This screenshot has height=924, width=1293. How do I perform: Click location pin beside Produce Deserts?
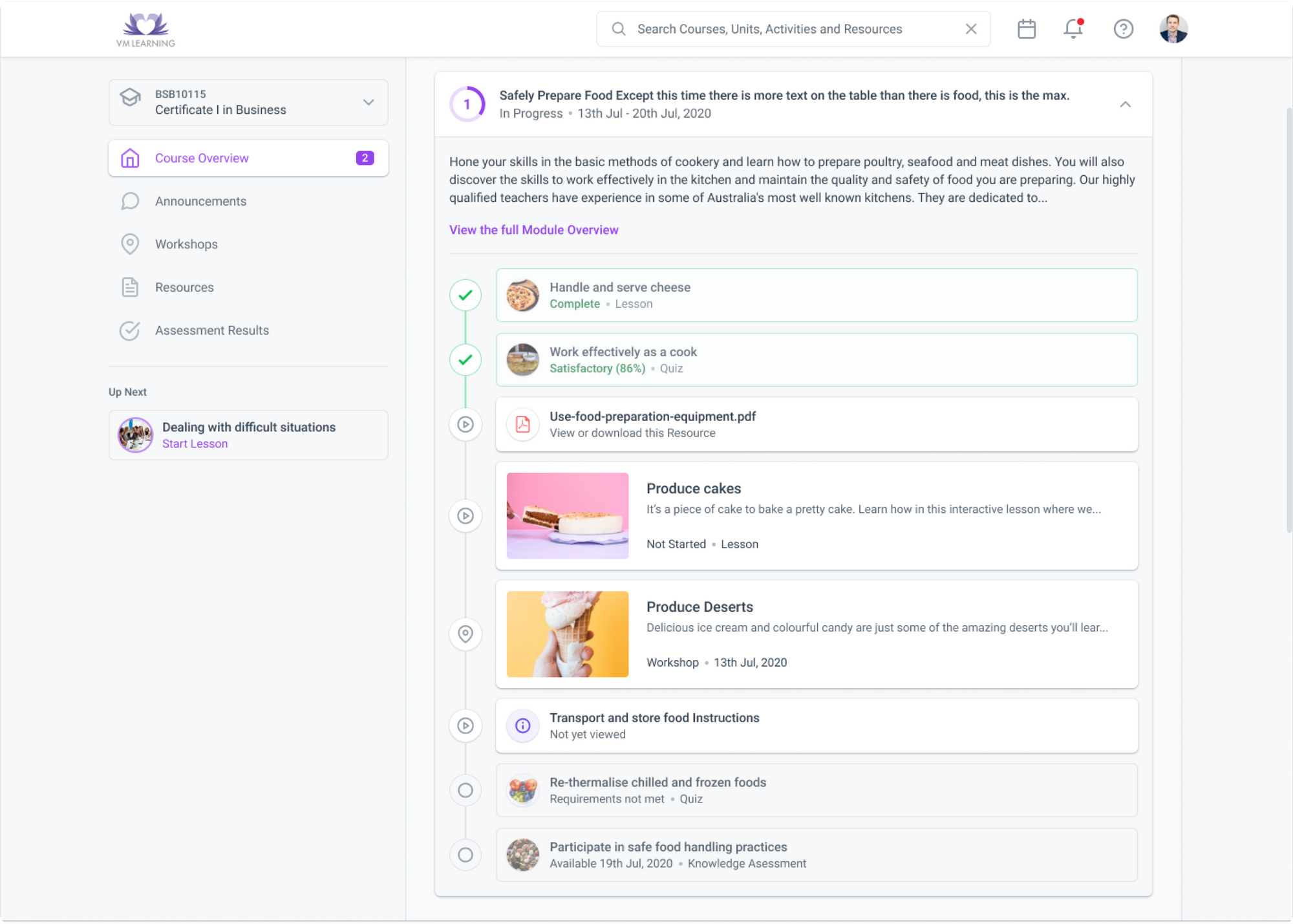coord(465,634)
